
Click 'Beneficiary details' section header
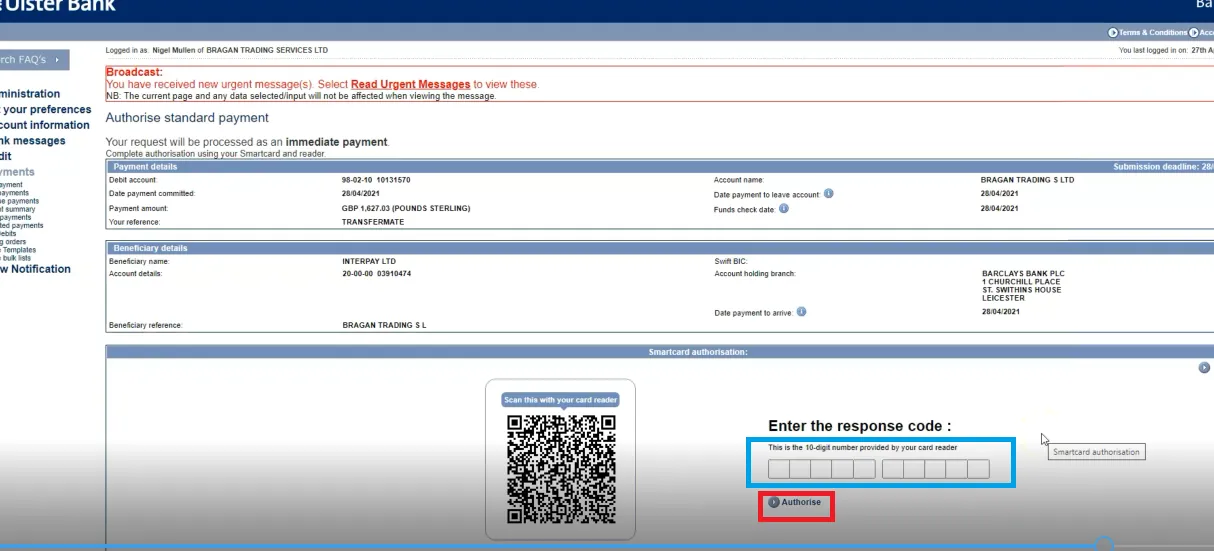tap(150, 248)
